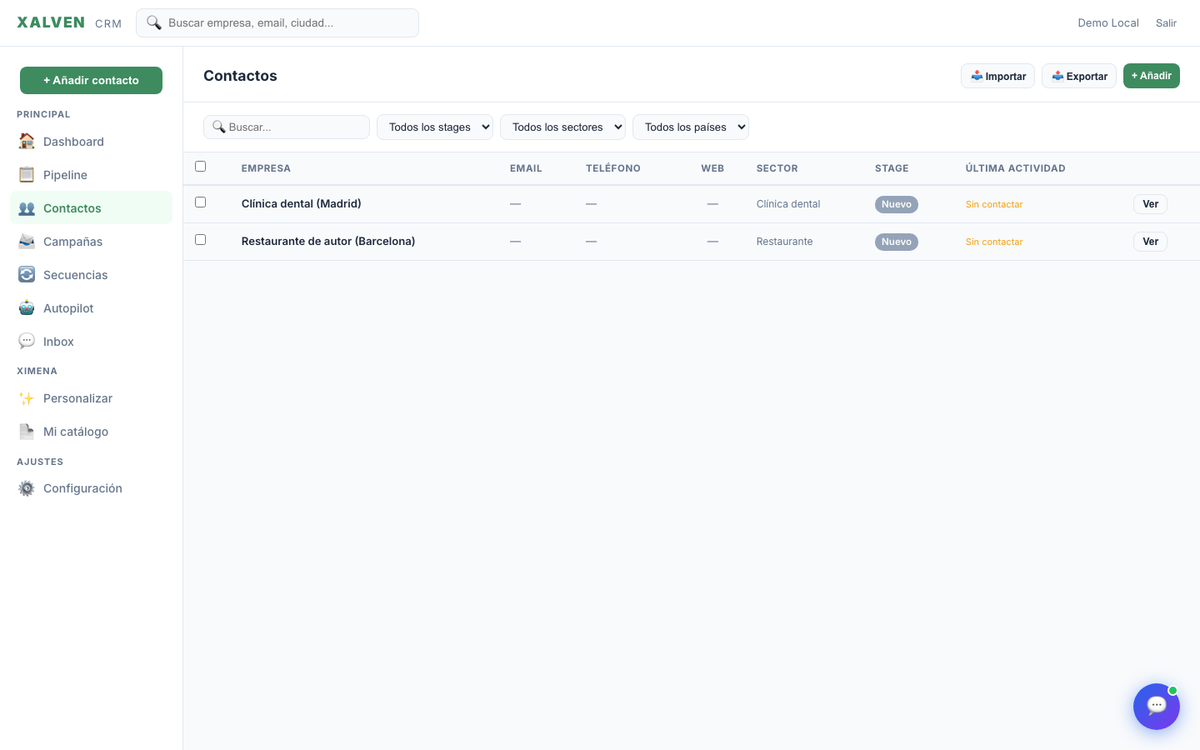
Task: Click the Clínica dental sector cell
Action: [788, 204]
